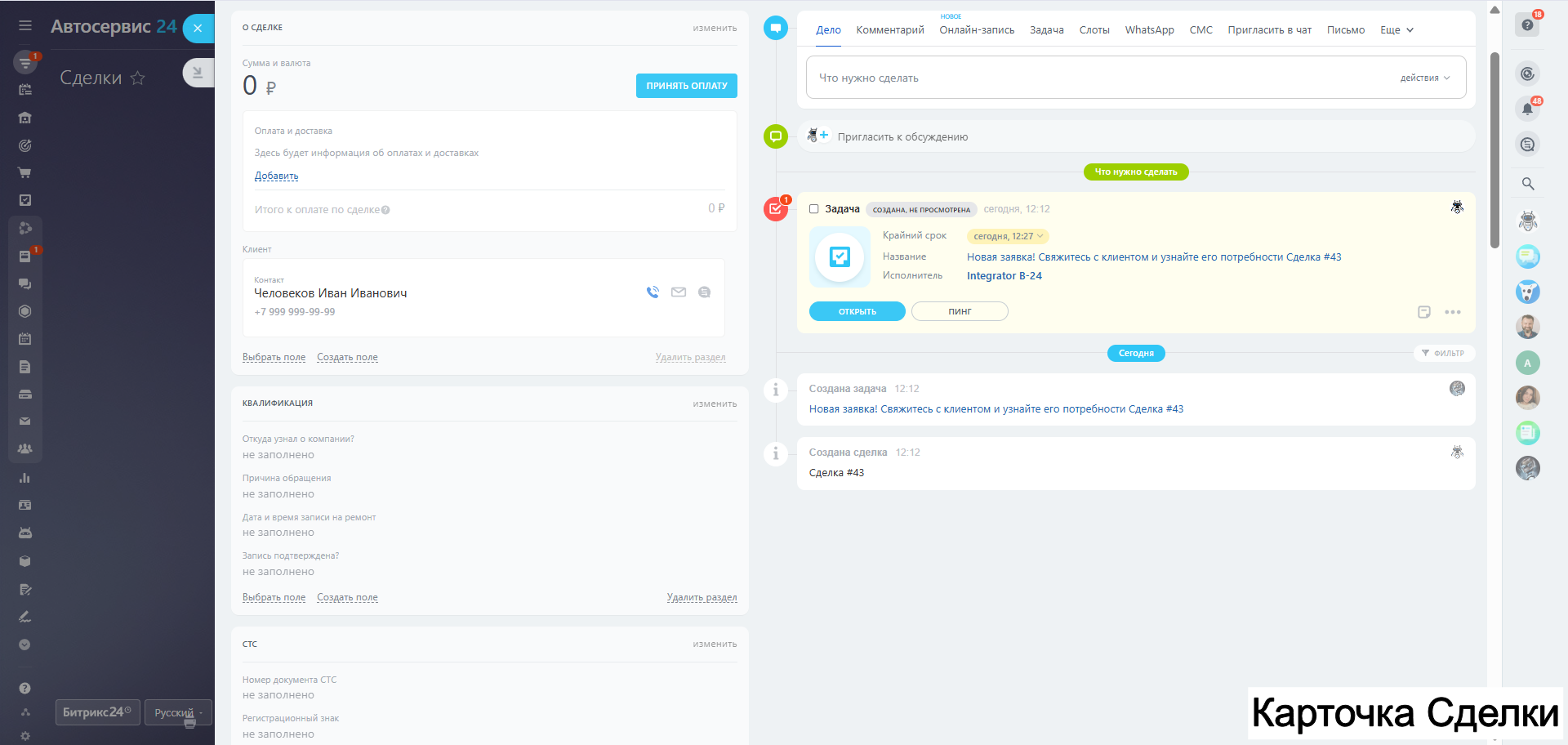Open the calendar section in left sidebar

click(25, 338)
